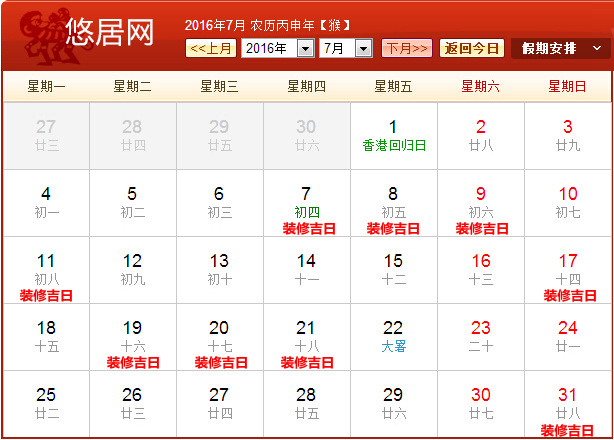Click the 悠居网 monkey logo icon

(36, 34)
